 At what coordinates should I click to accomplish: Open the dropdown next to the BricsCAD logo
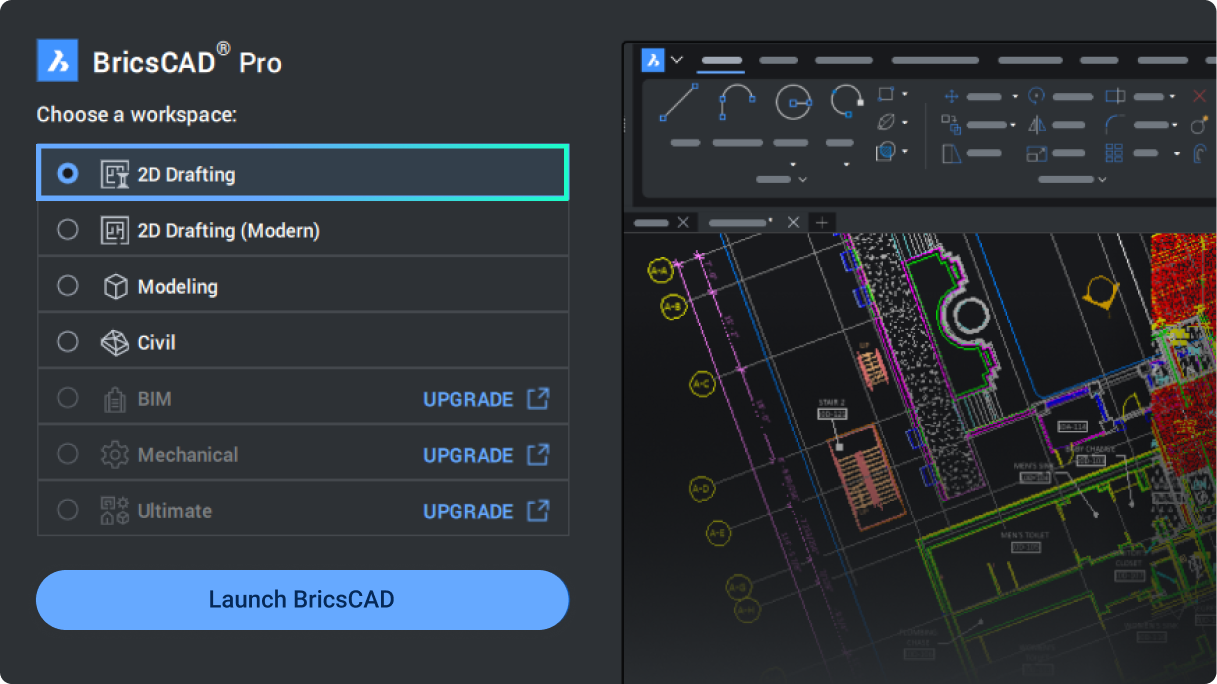point(677,59)
